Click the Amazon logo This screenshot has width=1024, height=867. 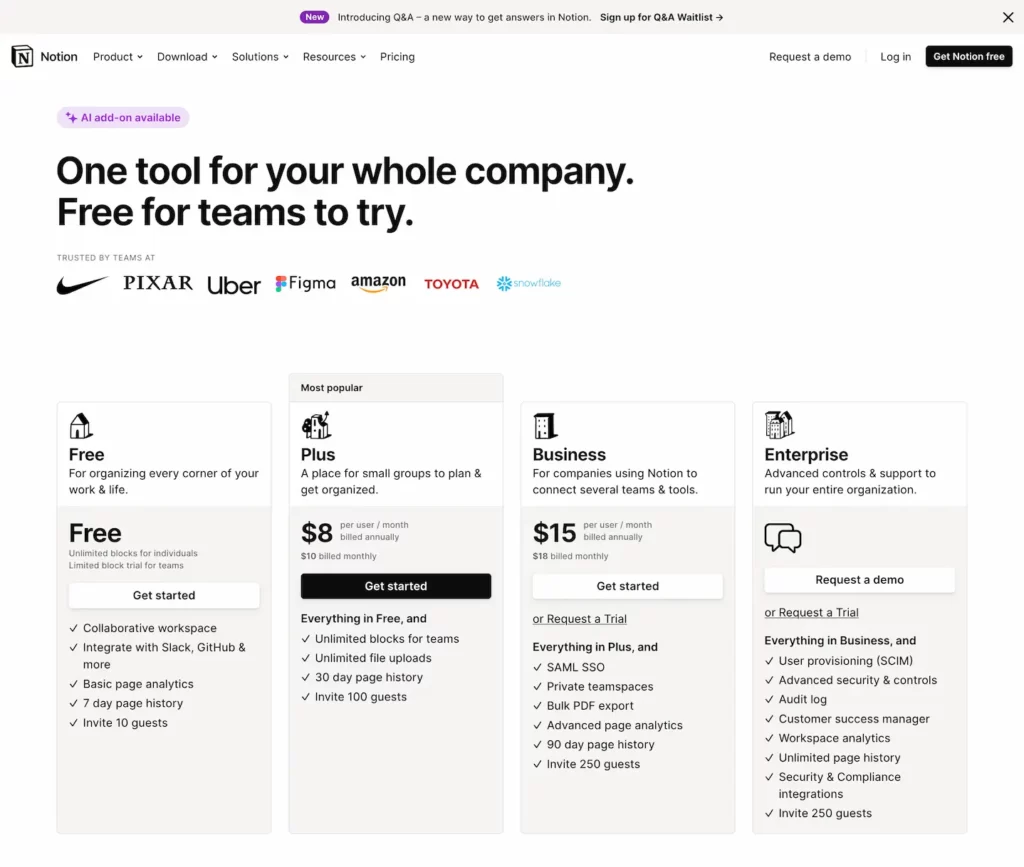click(x=378, y=283)
